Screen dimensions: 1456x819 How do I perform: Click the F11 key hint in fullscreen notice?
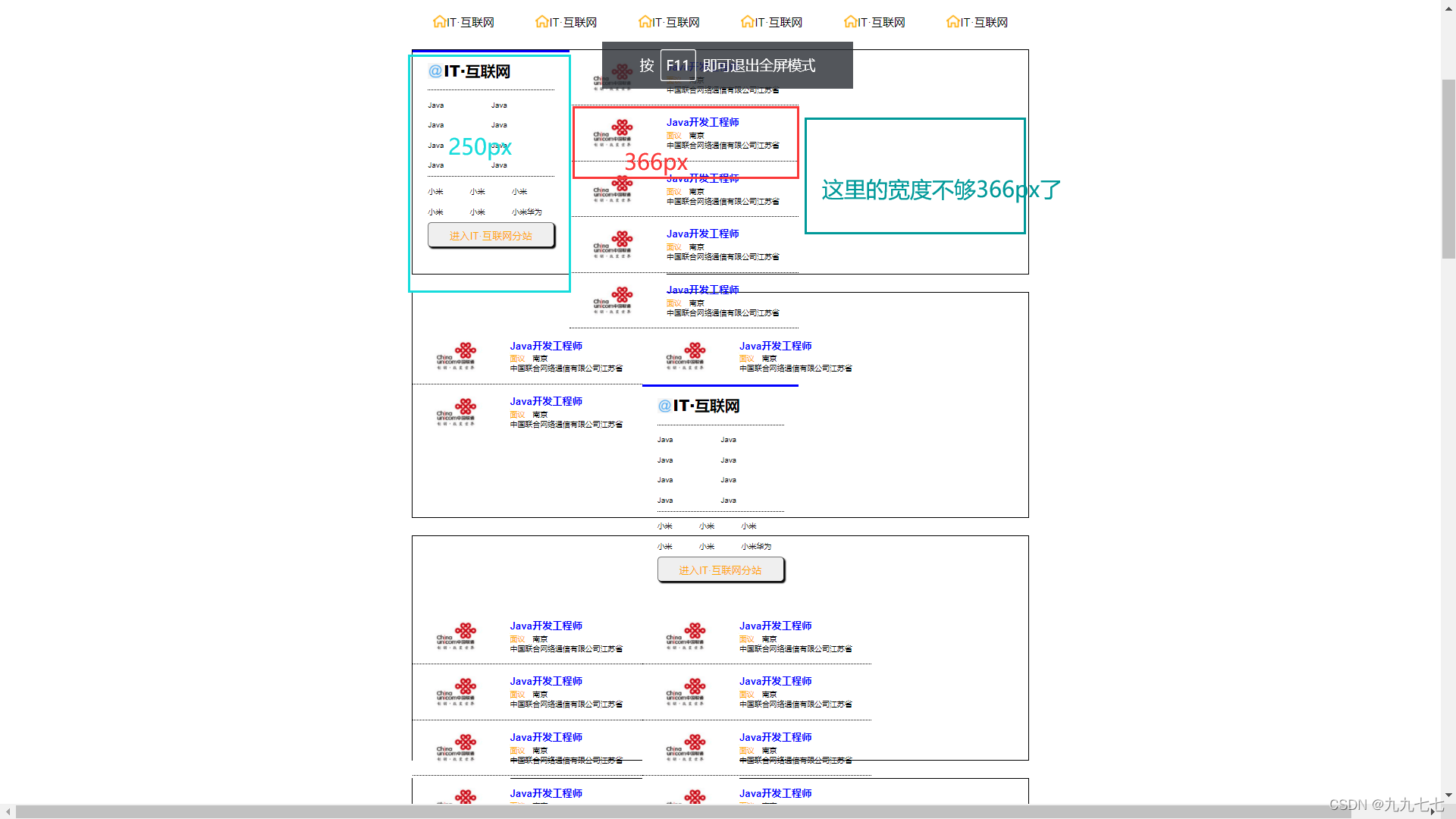click(x=677, y=65)
